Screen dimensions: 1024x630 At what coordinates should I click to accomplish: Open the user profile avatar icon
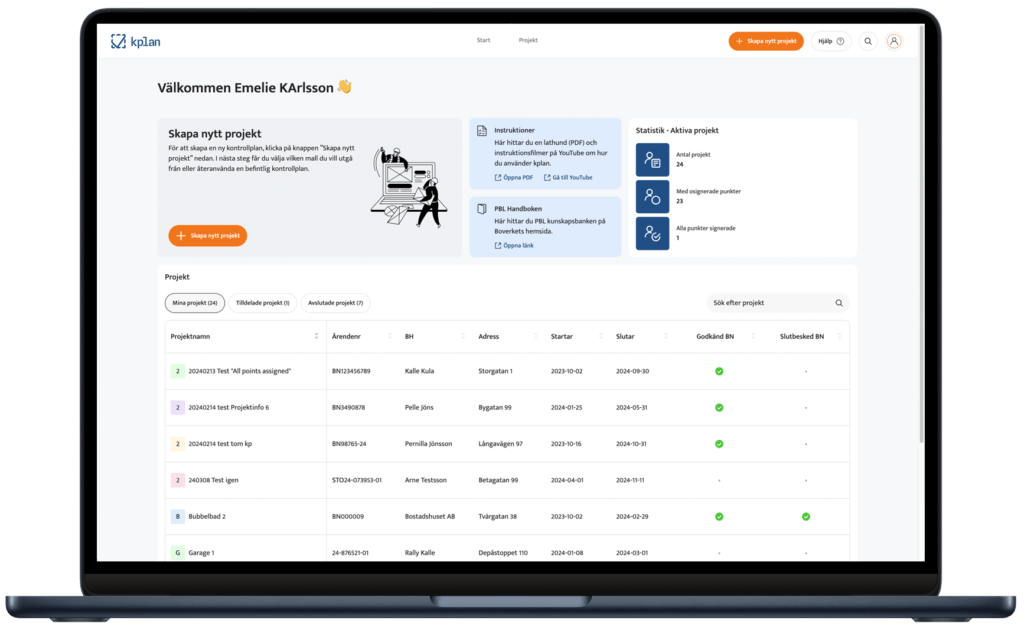(x=894, y=41)
